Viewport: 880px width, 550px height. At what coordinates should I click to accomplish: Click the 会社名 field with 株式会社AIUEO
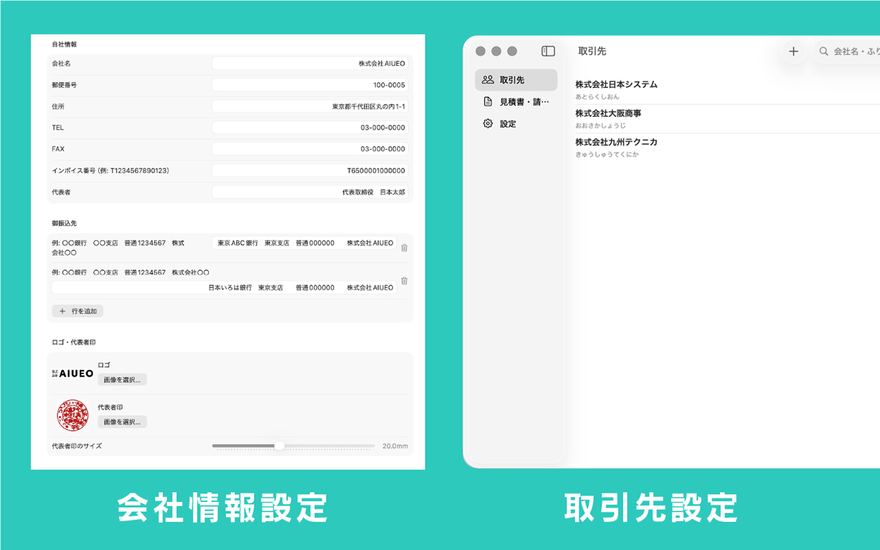point(310,63)
